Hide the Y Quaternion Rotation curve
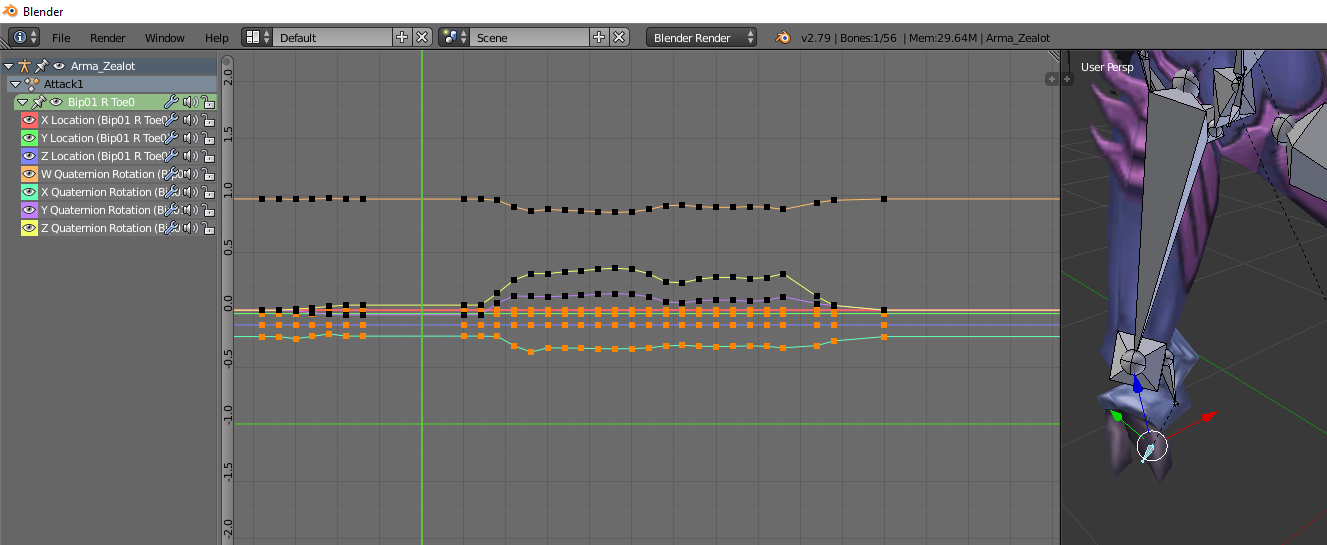 tap(29, 210)
